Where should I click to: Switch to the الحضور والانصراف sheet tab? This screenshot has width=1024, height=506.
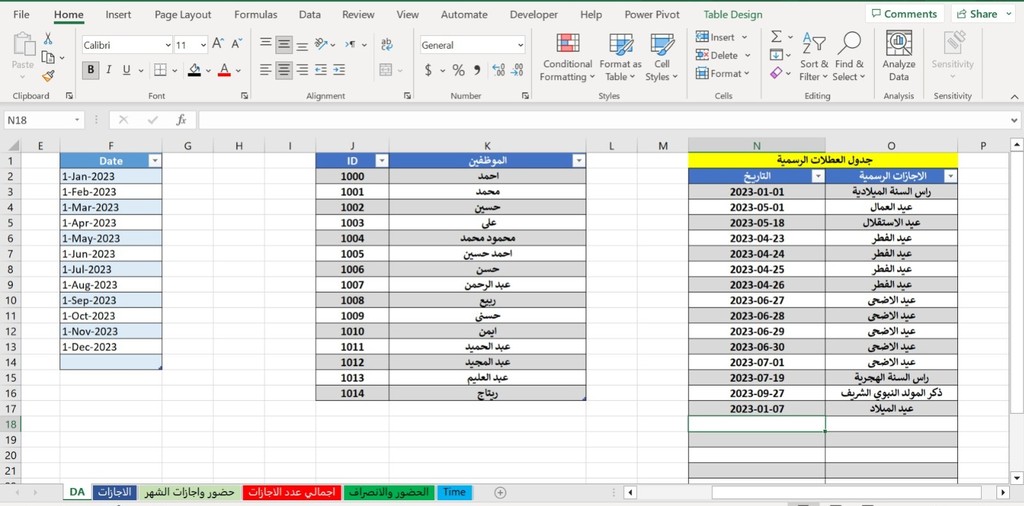pos(389,492)
